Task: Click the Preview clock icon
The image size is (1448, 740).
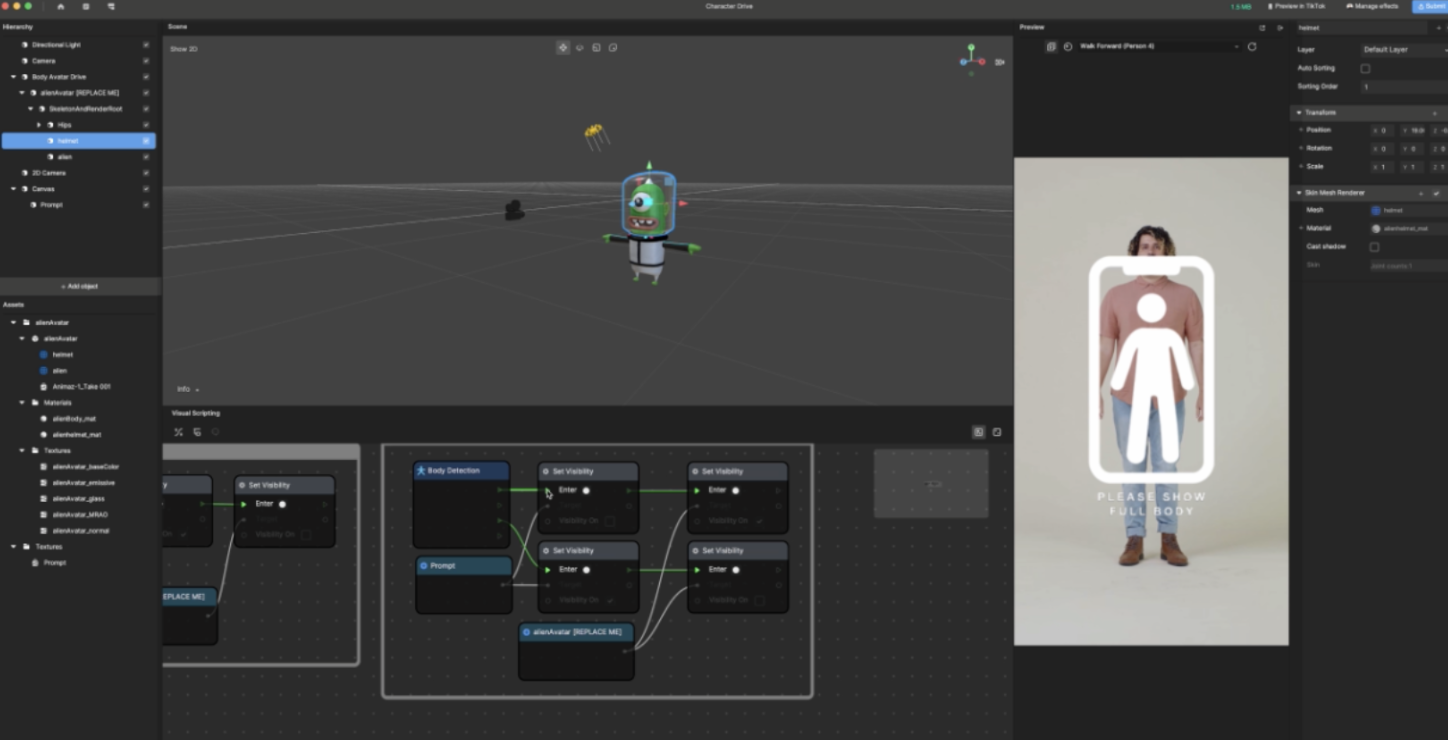Action: point(1068,46)
